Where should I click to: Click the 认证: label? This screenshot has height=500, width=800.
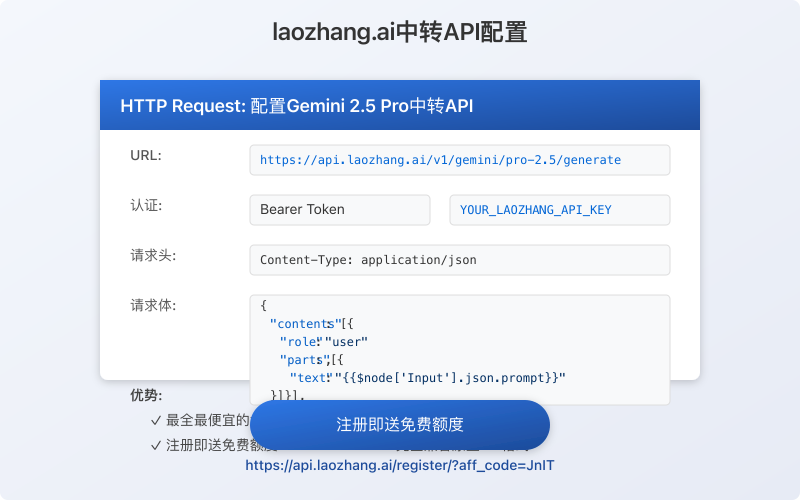tap(146, 205)
